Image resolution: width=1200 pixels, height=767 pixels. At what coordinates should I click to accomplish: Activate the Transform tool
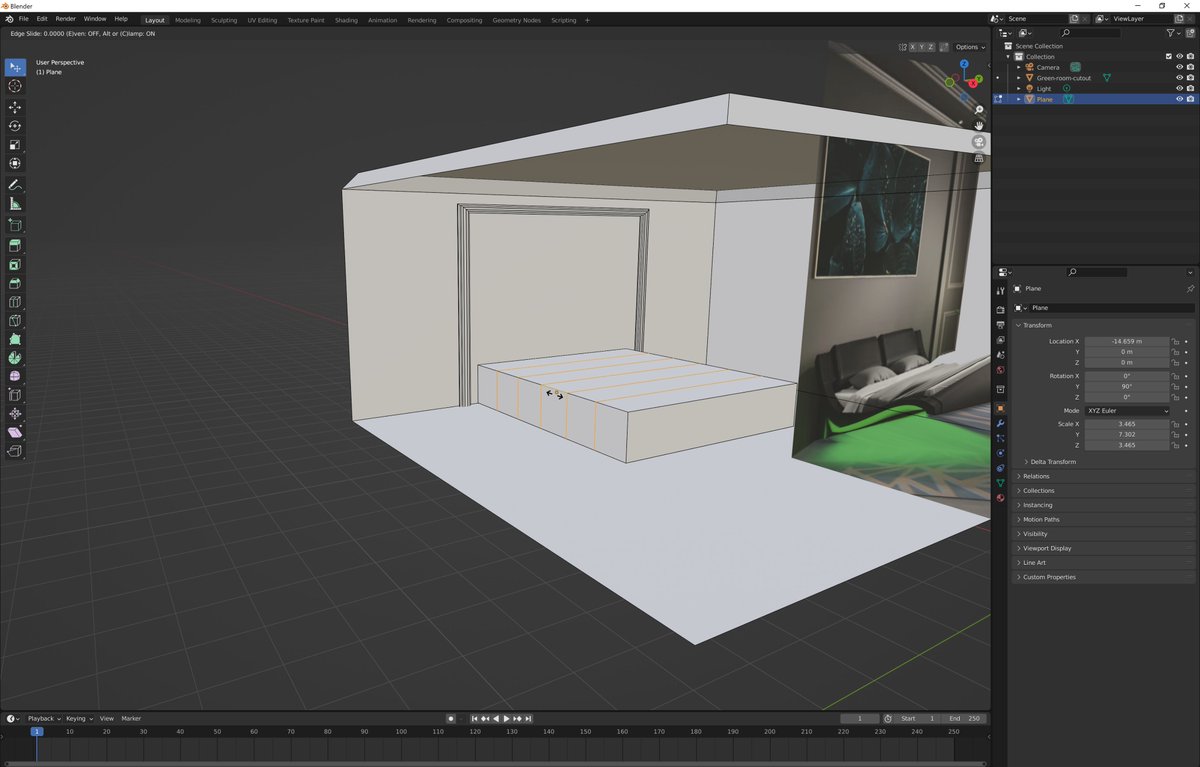coord(15,163)
